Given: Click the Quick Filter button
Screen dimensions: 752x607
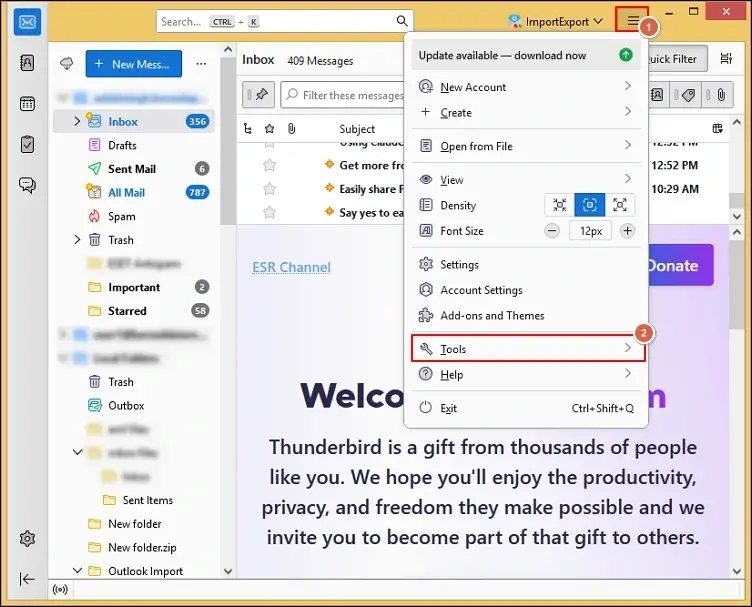Looking at the screenshot, I should (678, 58).
